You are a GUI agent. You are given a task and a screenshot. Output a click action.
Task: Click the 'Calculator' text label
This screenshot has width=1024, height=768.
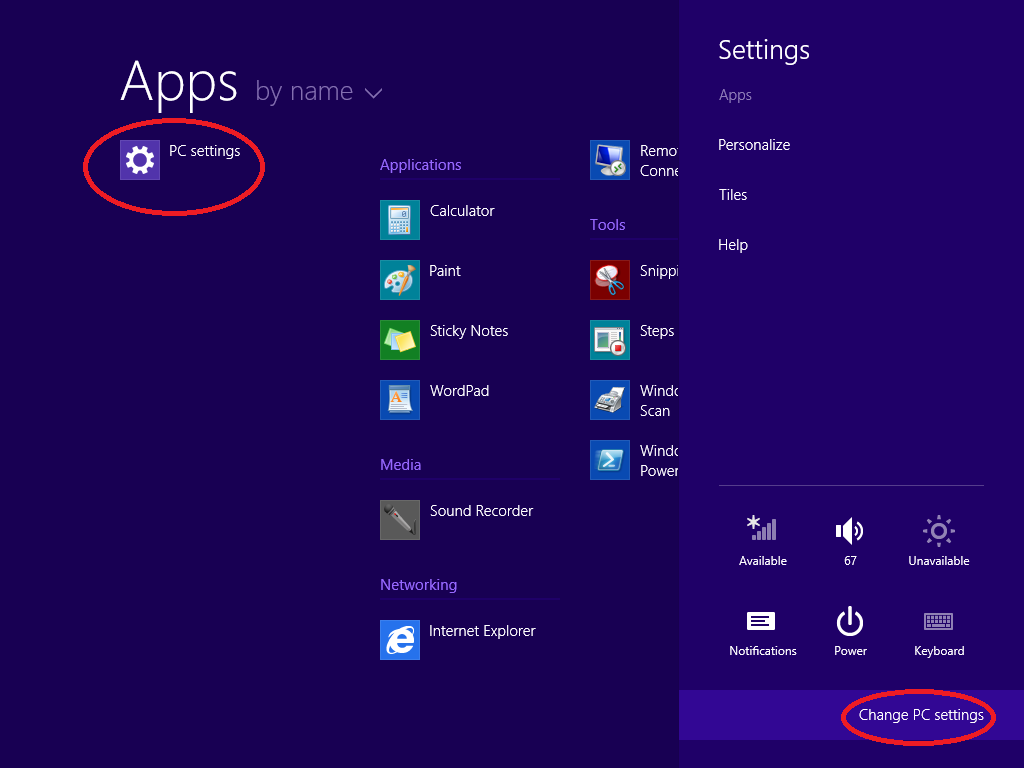pos(462,211)
